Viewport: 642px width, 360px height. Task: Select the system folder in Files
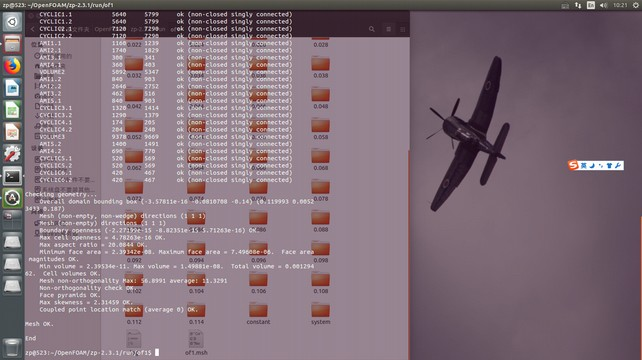click(321, 314)
